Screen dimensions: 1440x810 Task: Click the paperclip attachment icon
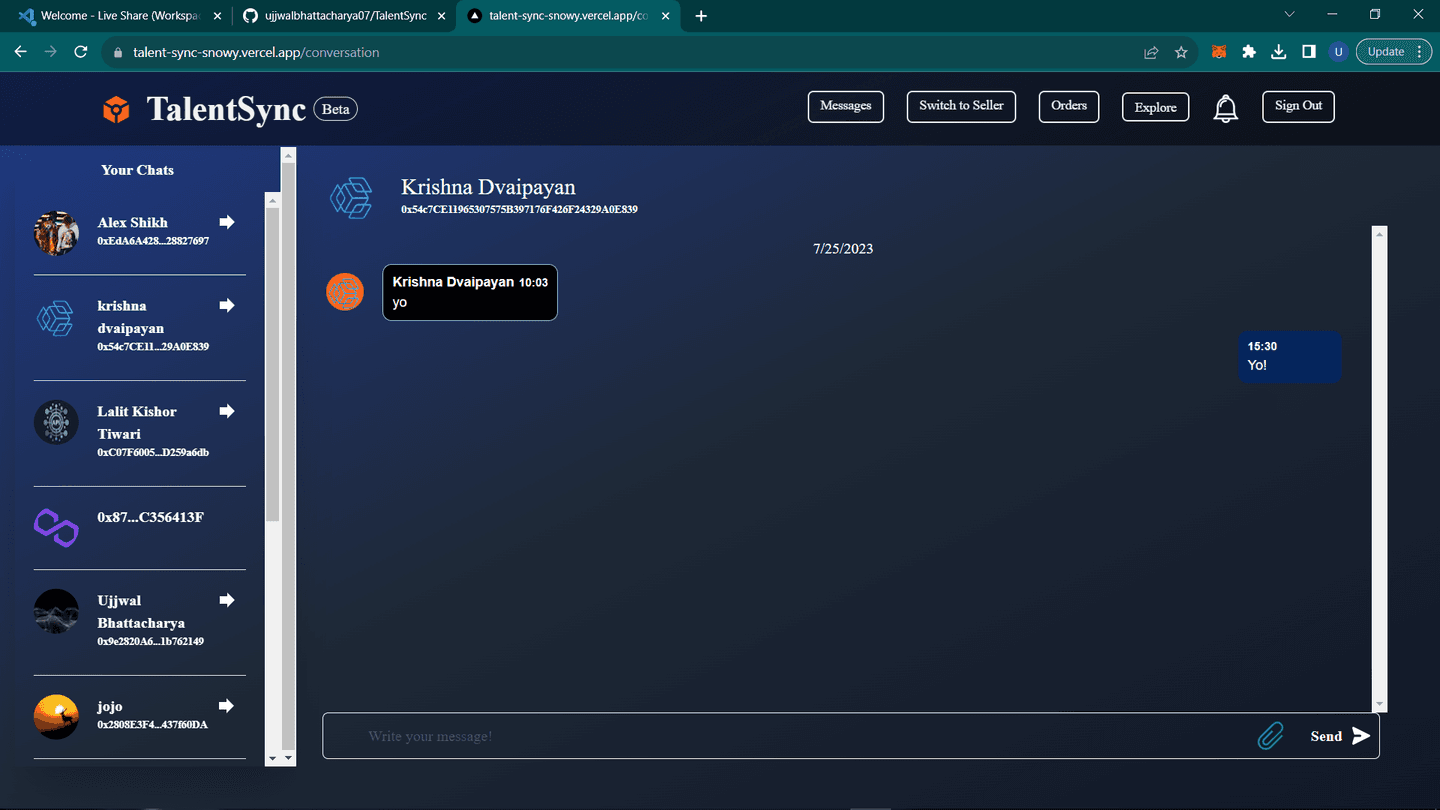[1270, 736]
